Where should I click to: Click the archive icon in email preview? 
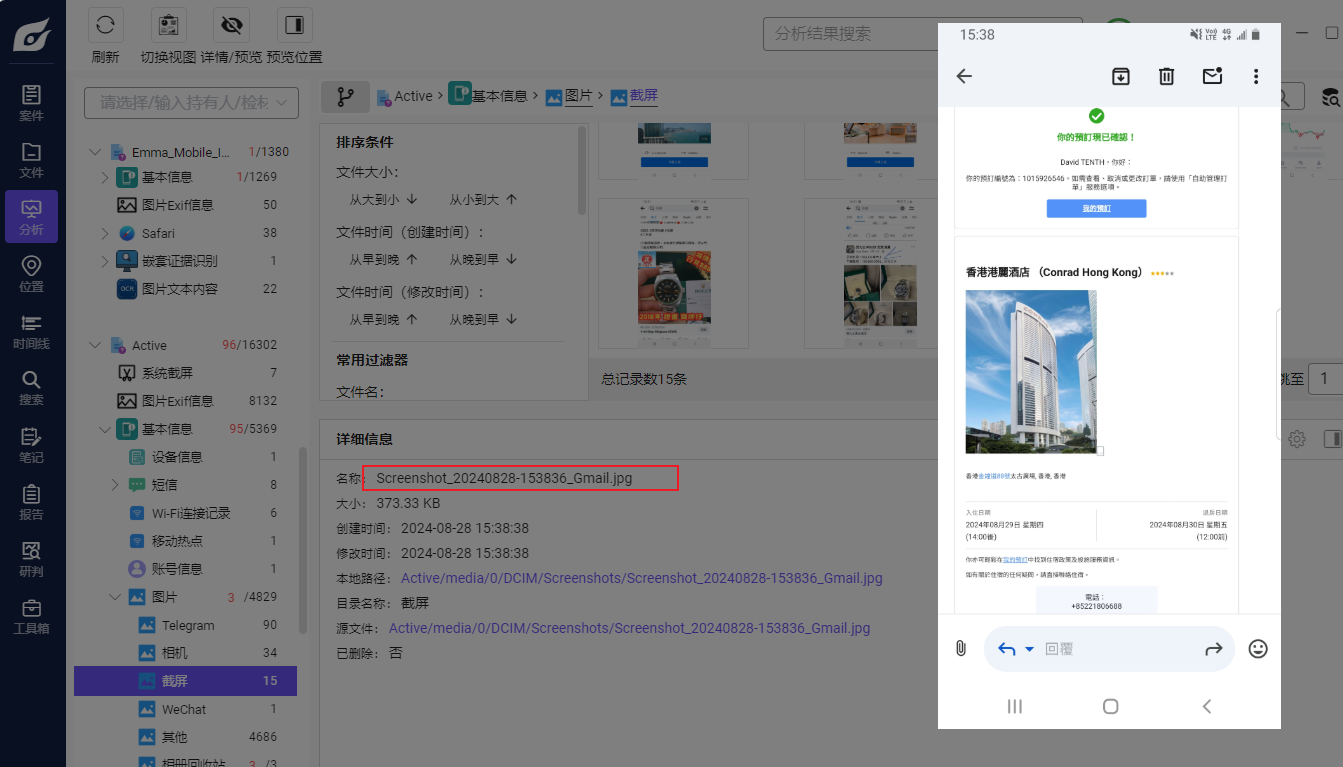click(x=1121, y=76)
